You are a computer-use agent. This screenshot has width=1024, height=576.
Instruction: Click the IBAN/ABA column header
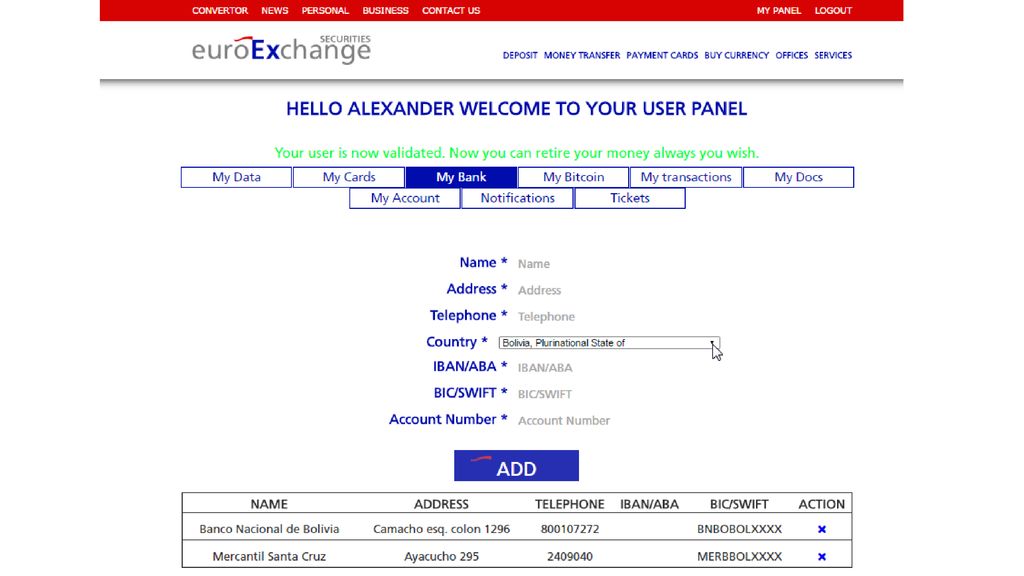click(x=649, y=504)
